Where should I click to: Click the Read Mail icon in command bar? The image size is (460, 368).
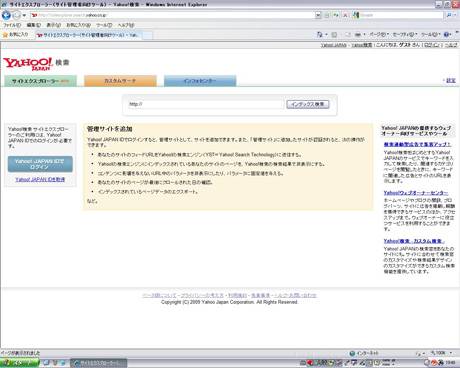pos(348,34)
